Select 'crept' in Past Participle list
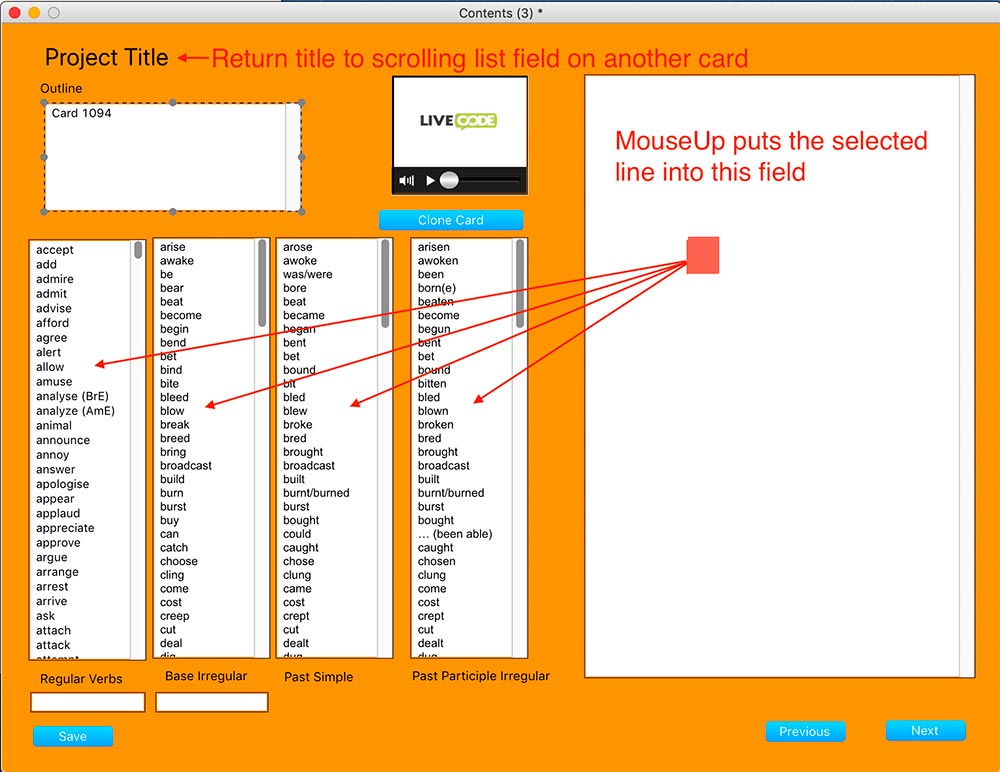The image size is (1000, 772). coord(431,616)
